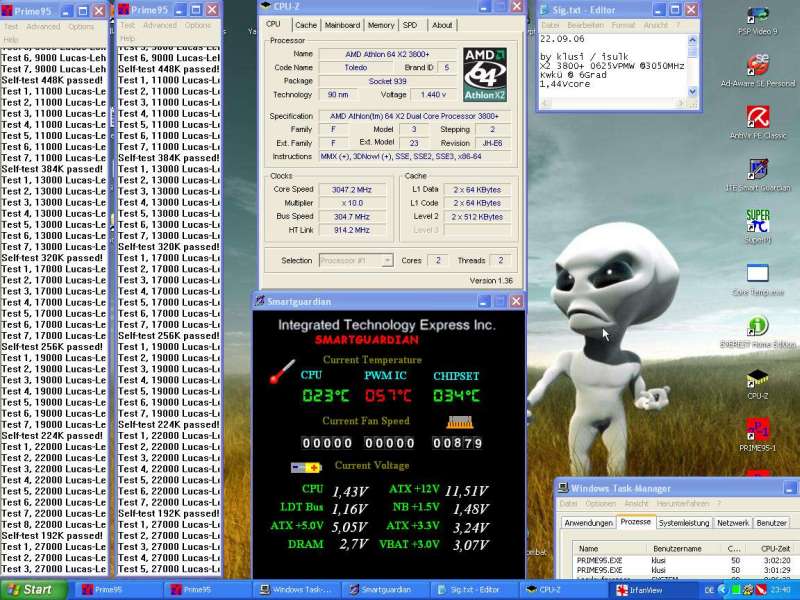Open the Benutzer tab in Task Manager
Screen dimensions: 800x600
(771, 523)
